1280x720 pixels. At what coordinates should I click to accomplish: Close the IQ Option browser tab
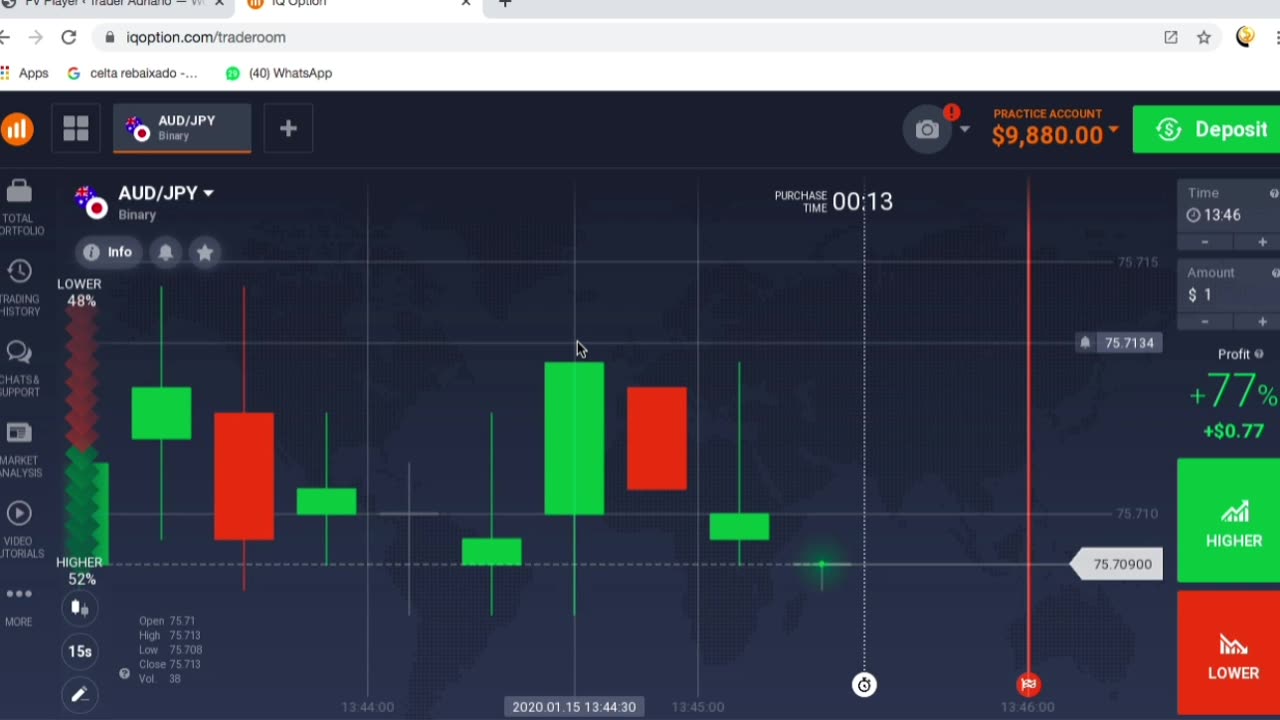coord(466,4)
